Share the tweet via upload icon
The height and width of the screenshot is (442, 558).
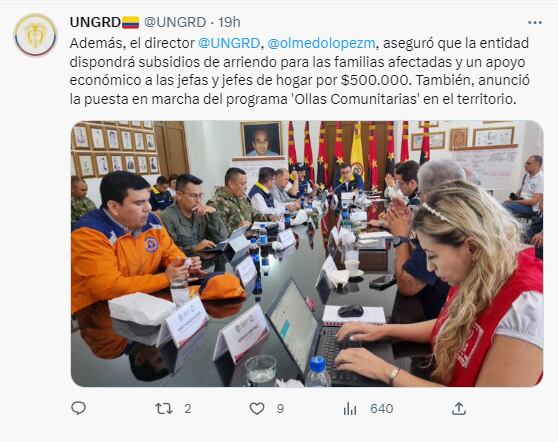click(x=459, y=408)
